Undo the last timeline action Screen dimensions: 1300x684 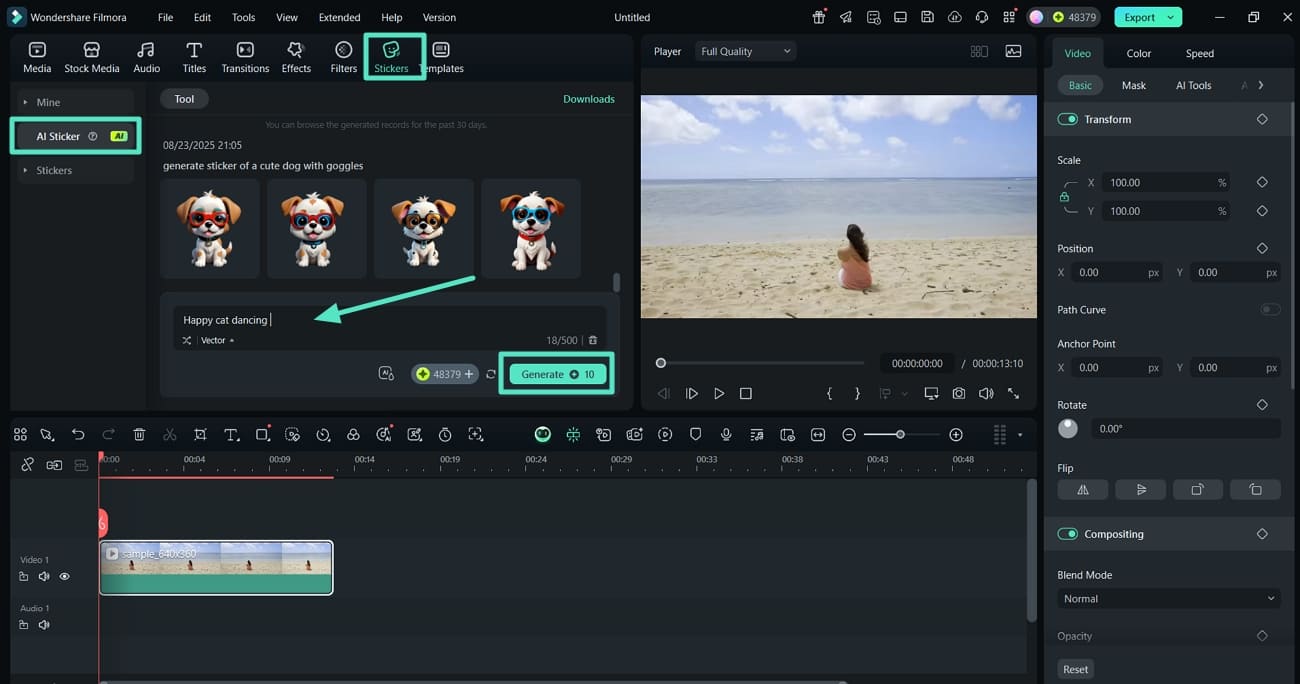[78, 434]
